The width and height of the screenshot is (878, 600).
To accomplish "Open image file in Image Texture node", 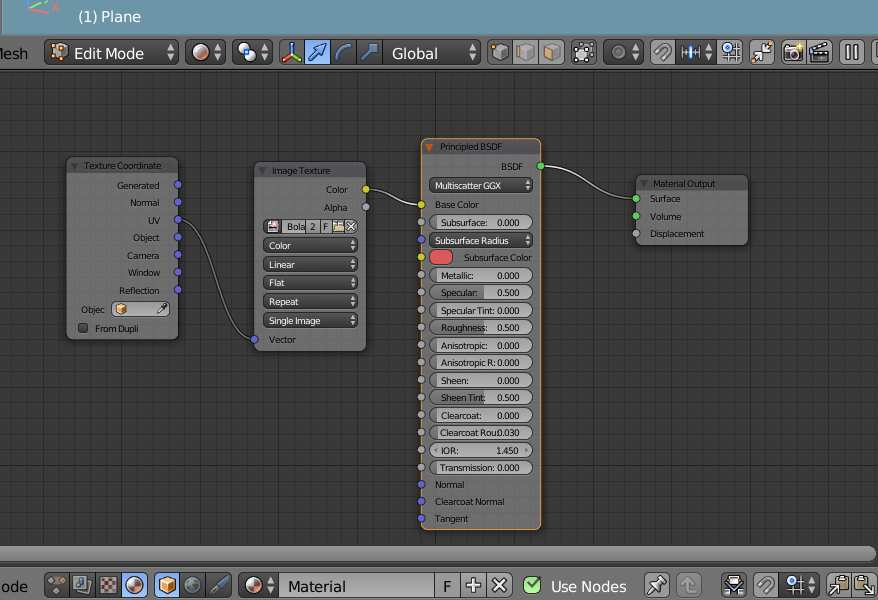I will tap(338, 227).
